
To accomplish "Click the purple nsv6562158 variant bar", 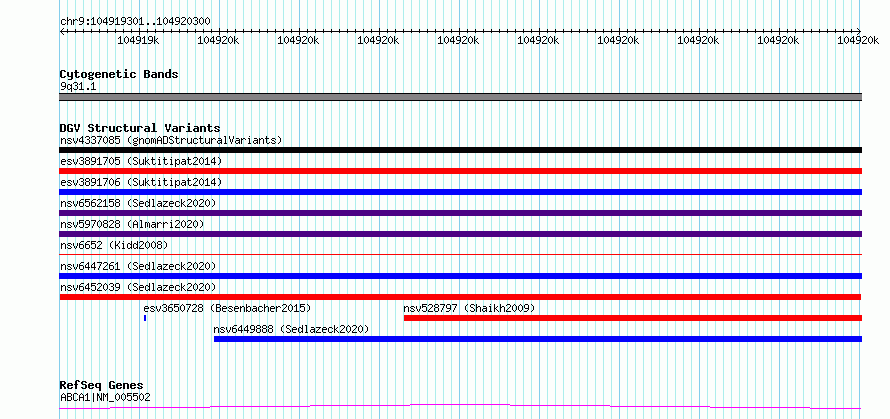I will click(460, 213).
